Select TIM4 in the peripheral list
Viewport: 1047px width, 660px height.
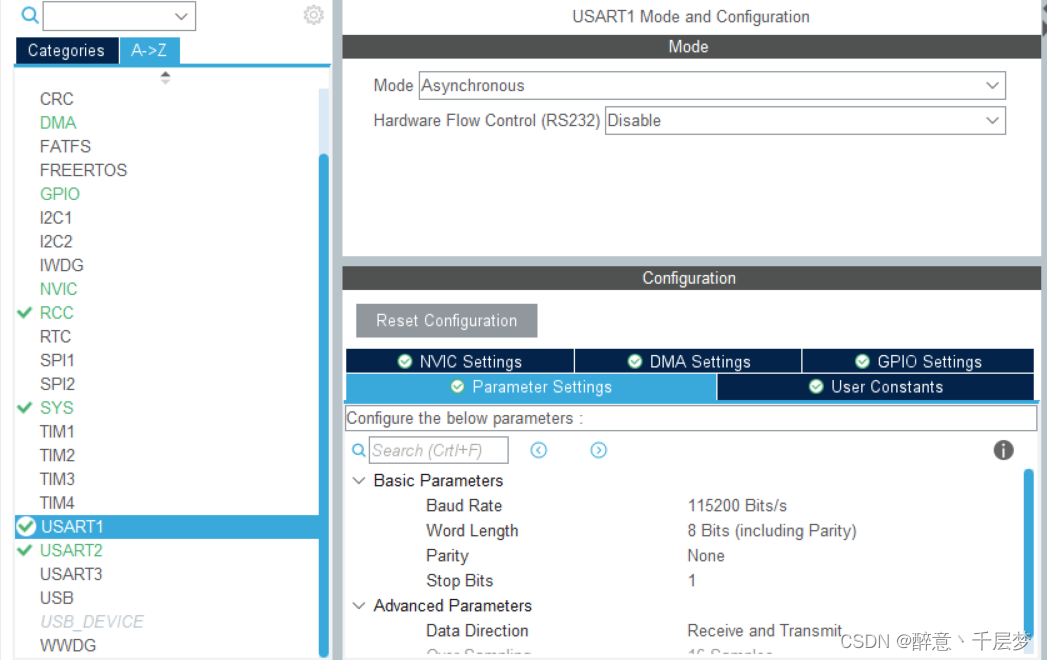point(57,503)
